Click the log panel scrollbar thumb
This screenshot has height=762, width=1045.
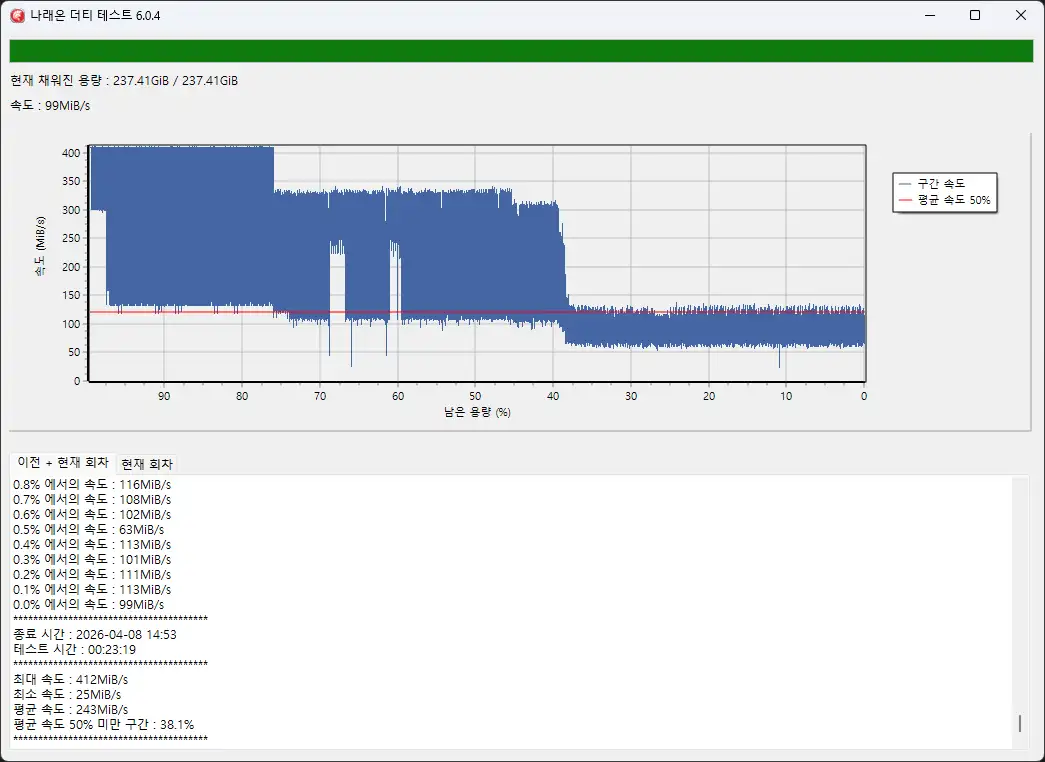[x=1020, y=723]
